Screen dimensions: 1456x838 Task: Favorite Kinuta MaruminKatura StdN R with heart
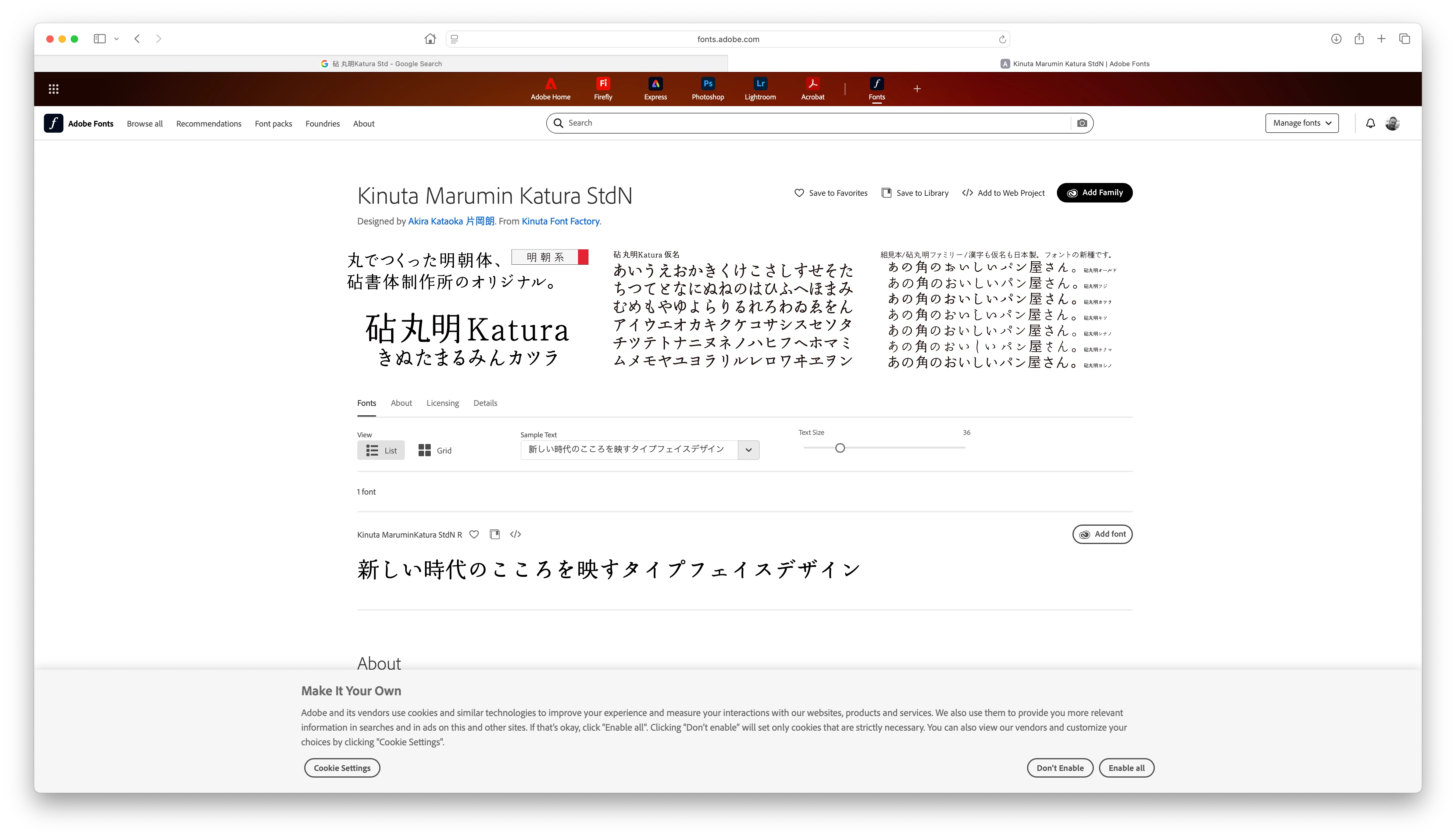point(474,534)
